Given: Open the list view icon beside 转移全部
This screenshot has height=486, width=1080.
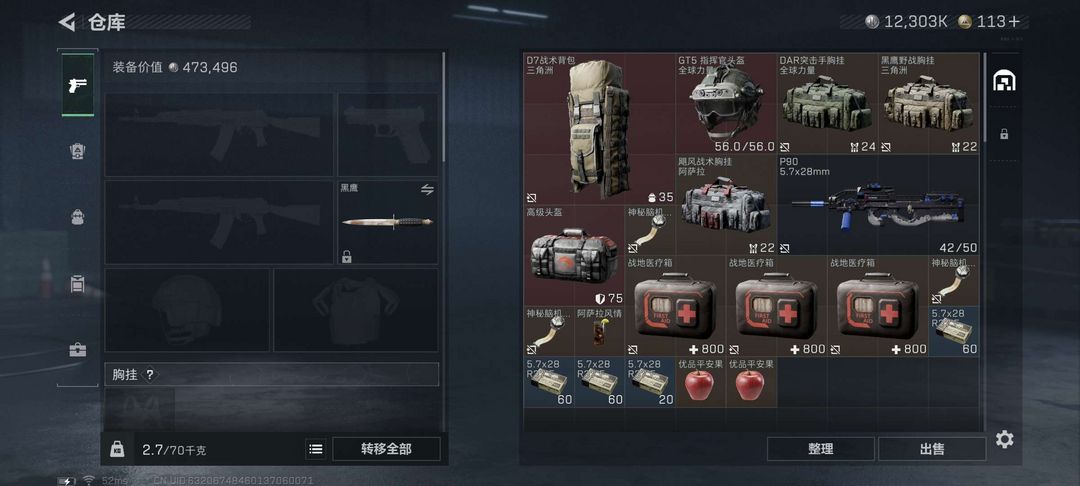Looking at the screenshot, I should 315,450.
